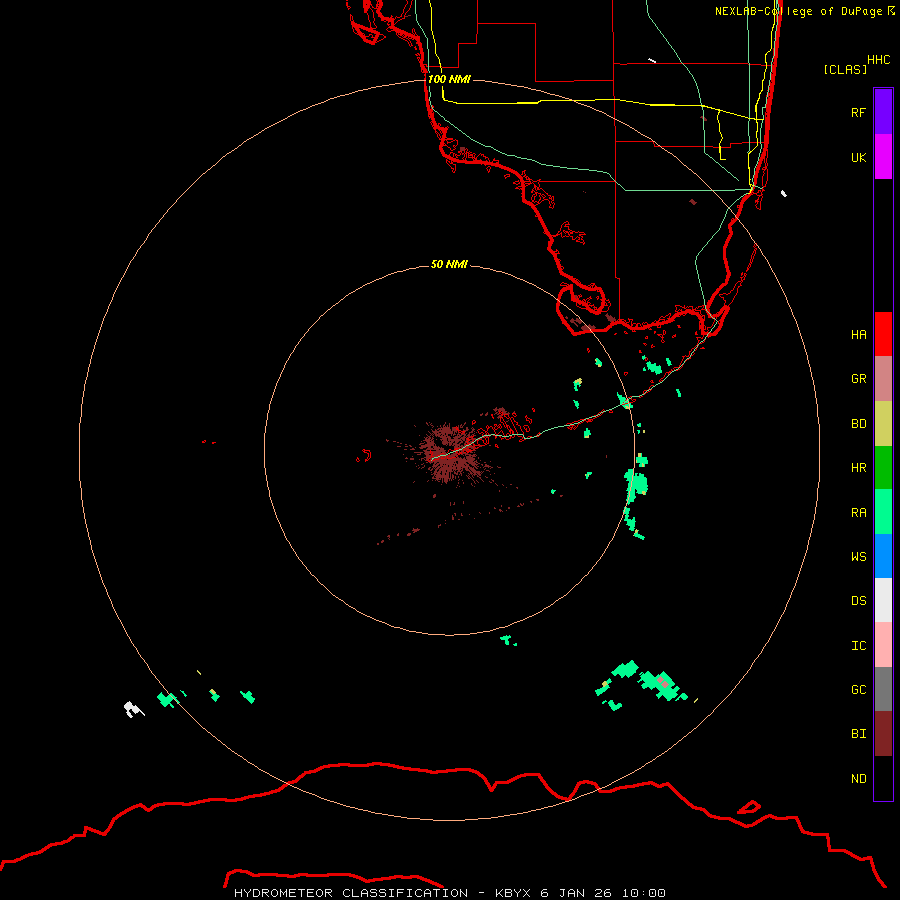Click the largest white echo southwest of radar
The width and height of the screenshot is (900, 900).
point(133,709)
